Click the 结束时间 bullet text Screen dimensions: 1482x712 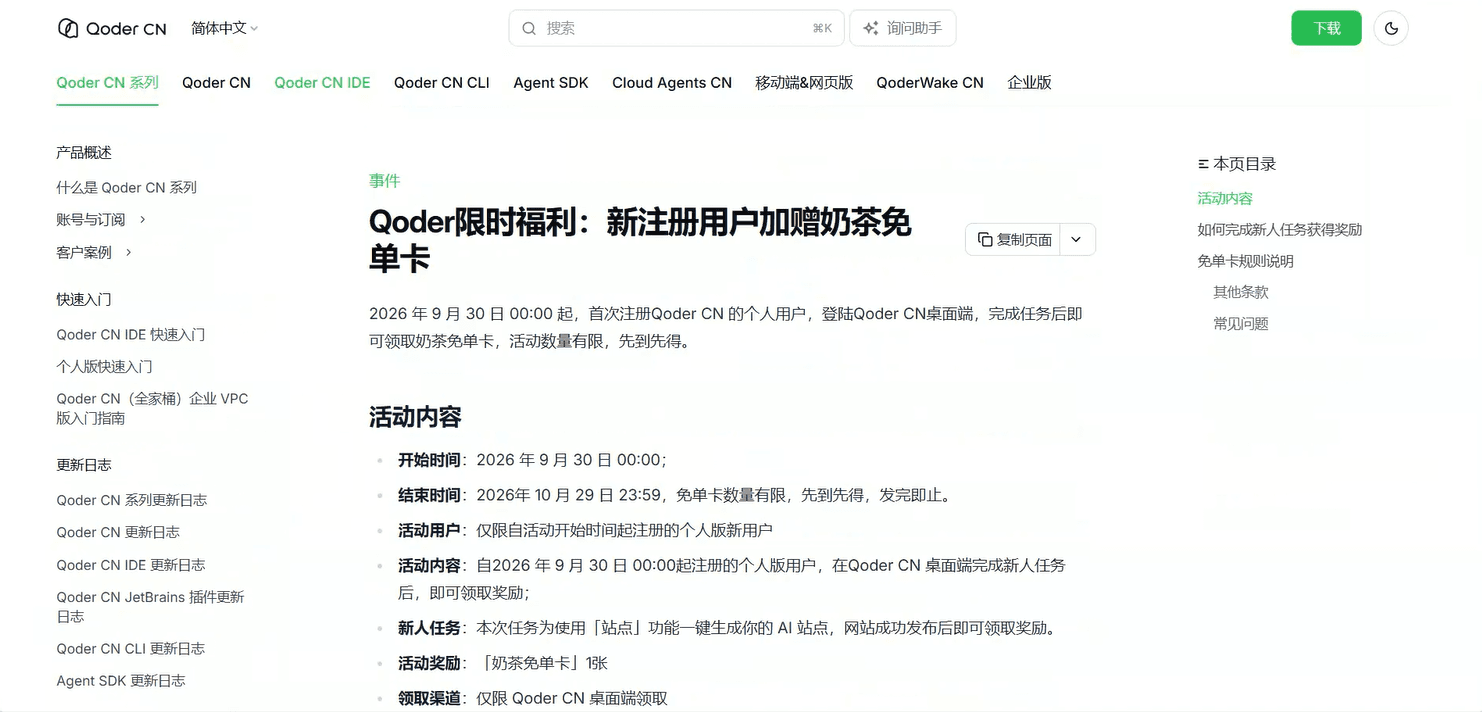[x=676, y=495]
